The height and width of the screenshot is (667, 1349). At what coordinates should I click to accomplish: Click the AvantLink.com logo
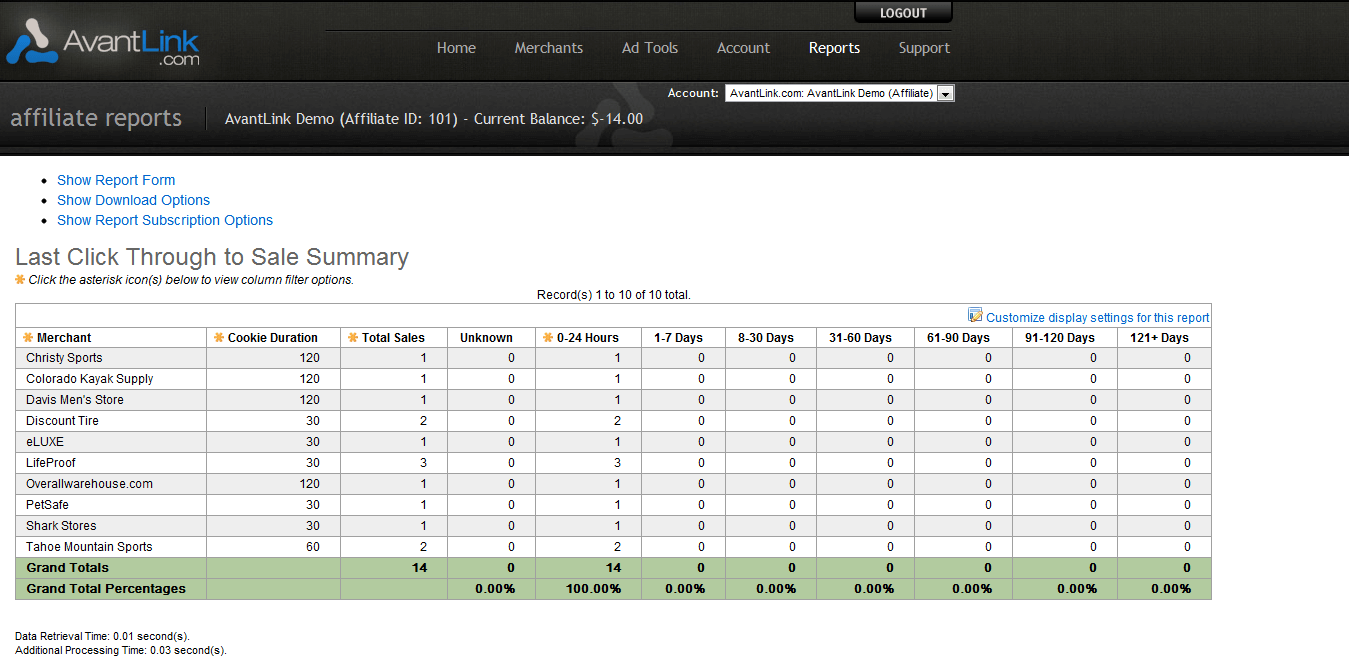pos(103,45)
